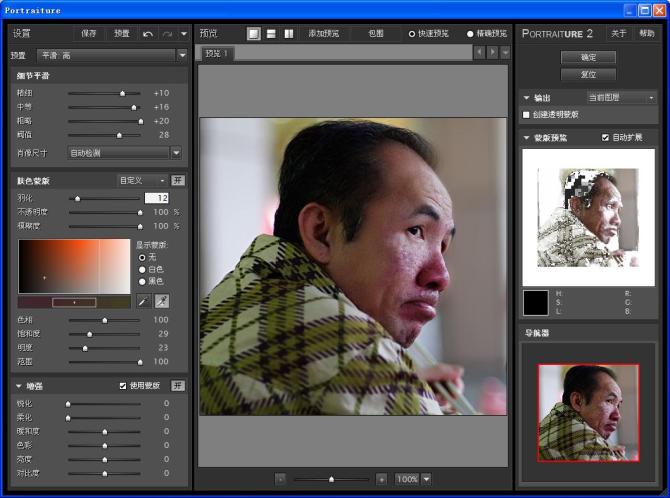Select the single-pane preview layout icon
The width and height of the screenshot is (670, 498).
click(x=253, y=33)
